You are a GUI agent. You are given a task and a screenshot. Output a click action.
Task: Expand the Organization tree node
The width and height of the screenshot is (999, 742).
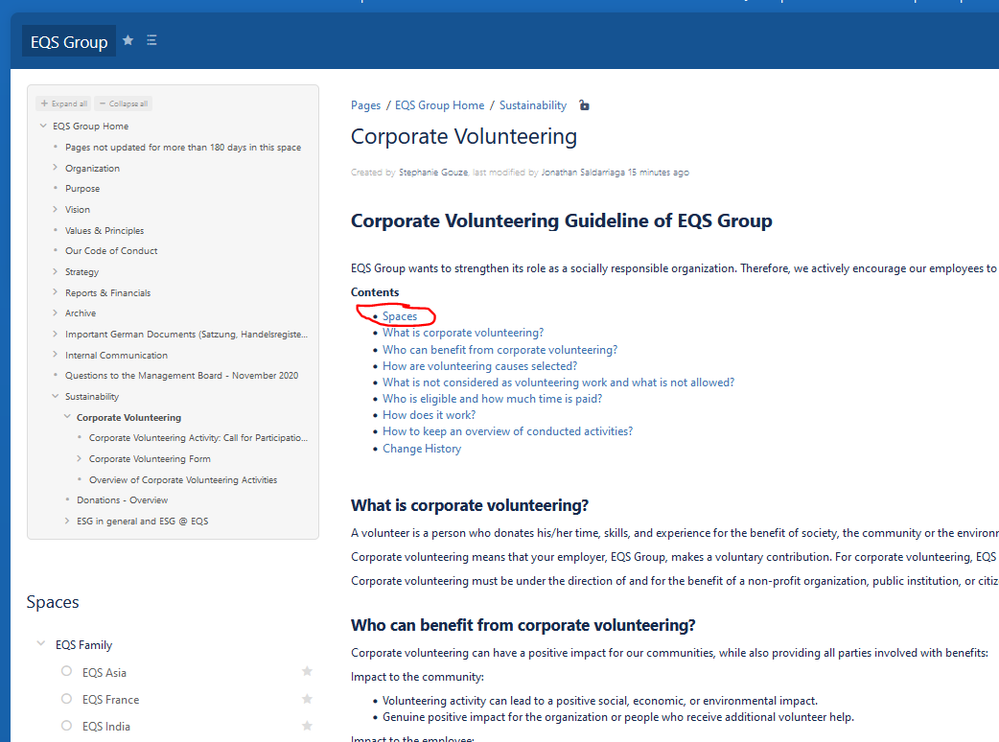tap(55, 168)
